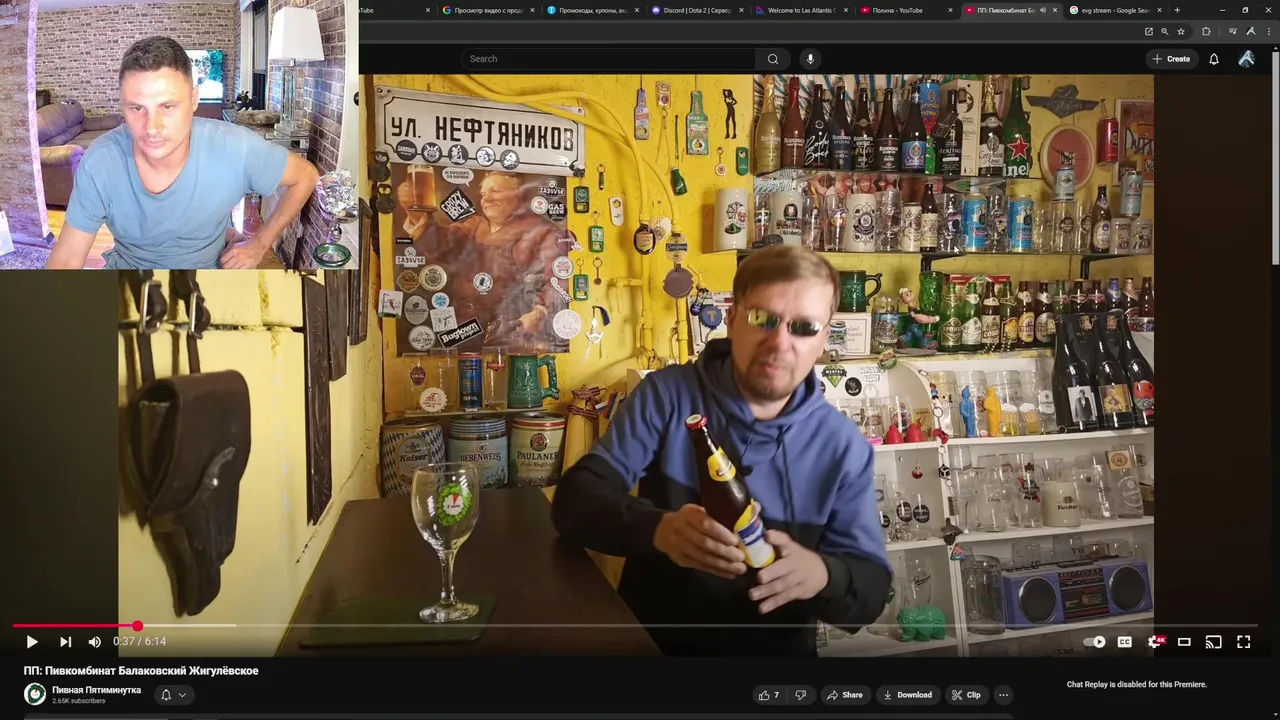The width and height of the screenshot is (1280, 720).
Task: Click the YouTube Search field
Action: [x=610, y=59]
